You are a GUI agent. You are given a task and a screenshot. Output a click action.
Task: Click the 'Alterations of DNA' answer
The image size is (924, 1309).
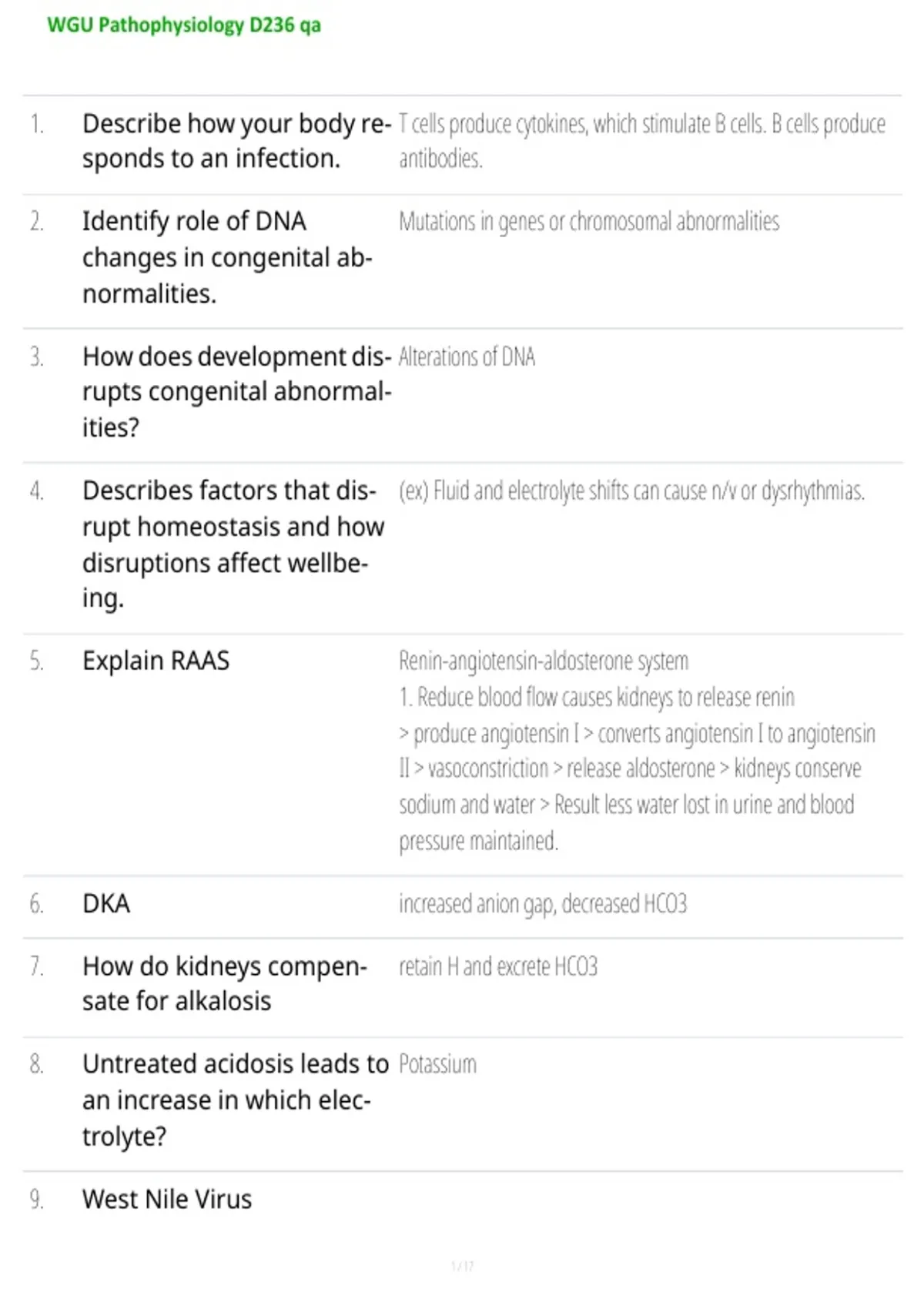(467, 357)
